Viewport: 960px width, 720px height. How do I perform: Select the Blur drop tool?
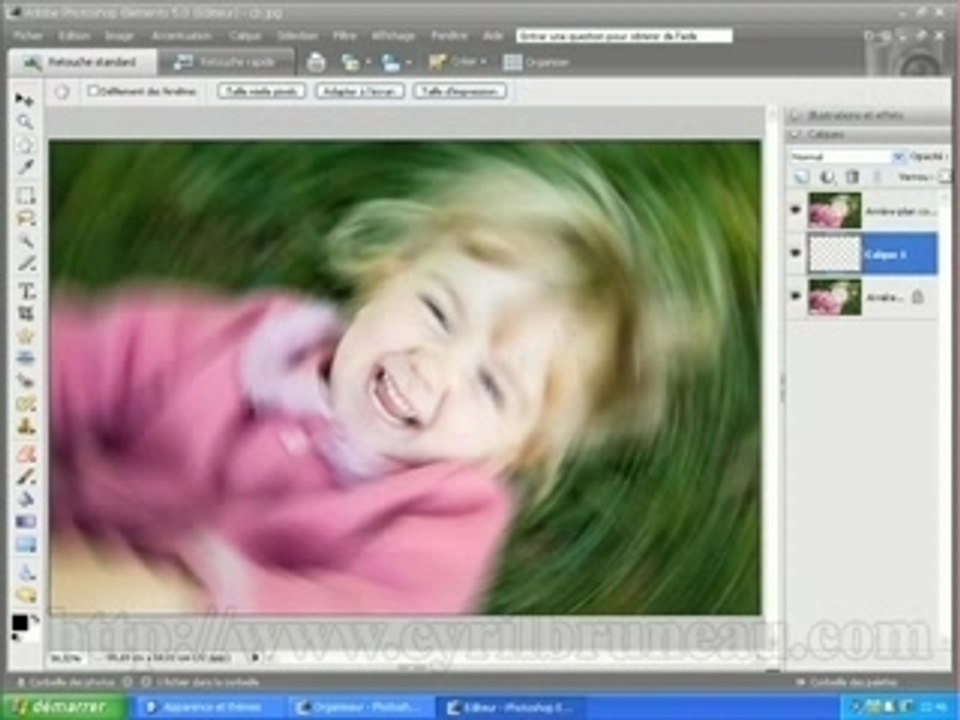[26, 572]
